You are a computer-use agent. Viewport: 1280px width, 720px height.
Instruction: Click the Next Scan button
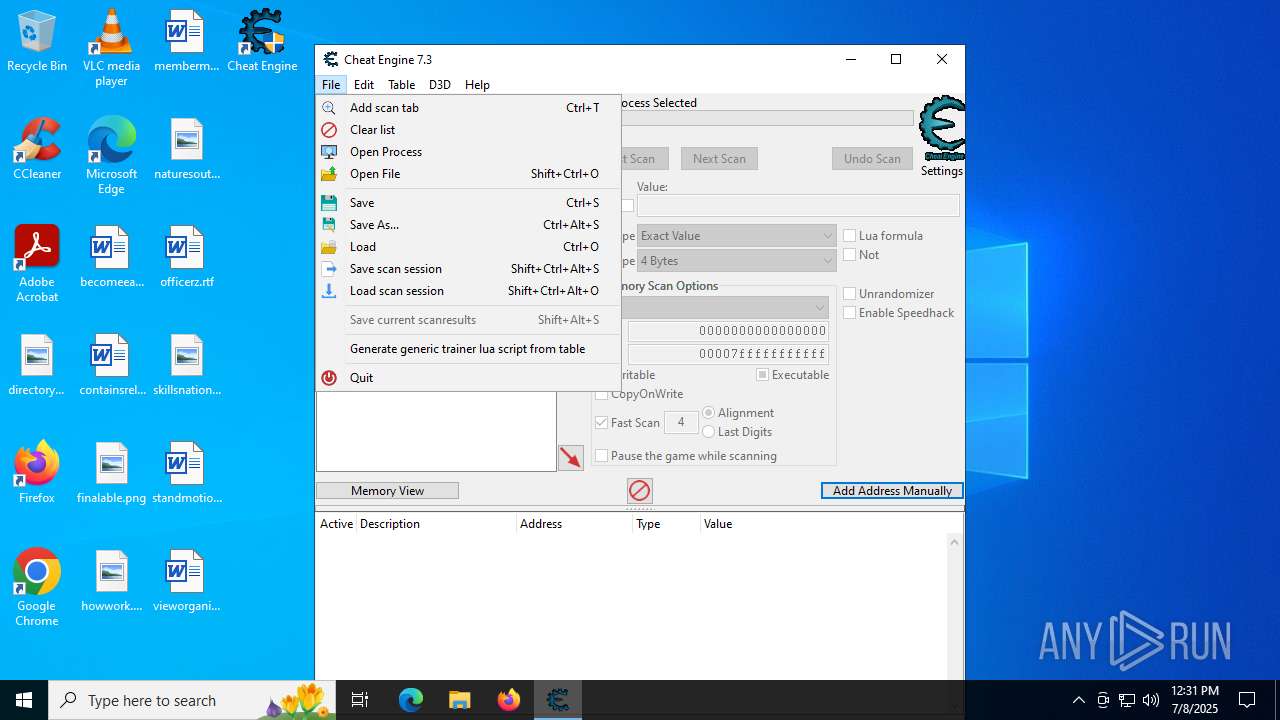(719, 158)
